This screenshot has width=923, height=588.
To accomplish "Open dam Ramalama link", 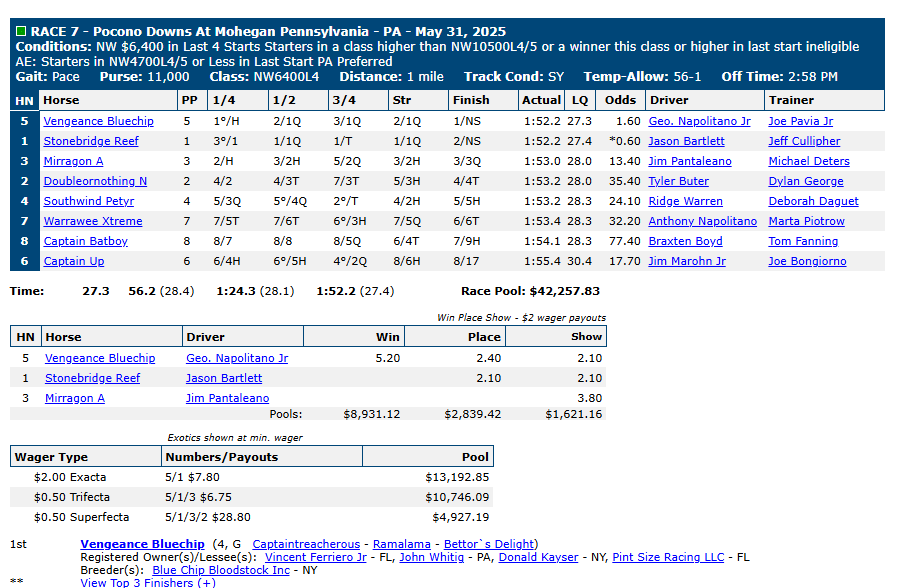I will click(401, 544).
